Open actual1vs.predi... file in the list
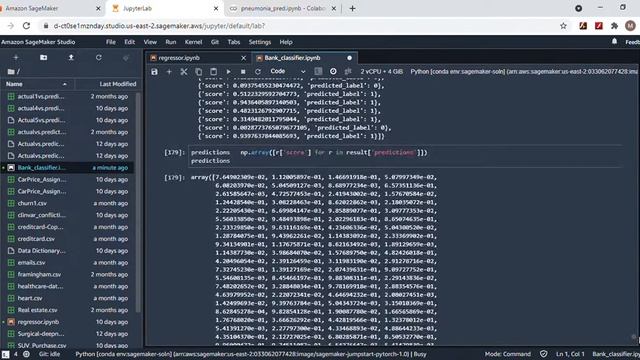This screenshot has height=360, width=640. pyautogui.click(x=68, y=96)
